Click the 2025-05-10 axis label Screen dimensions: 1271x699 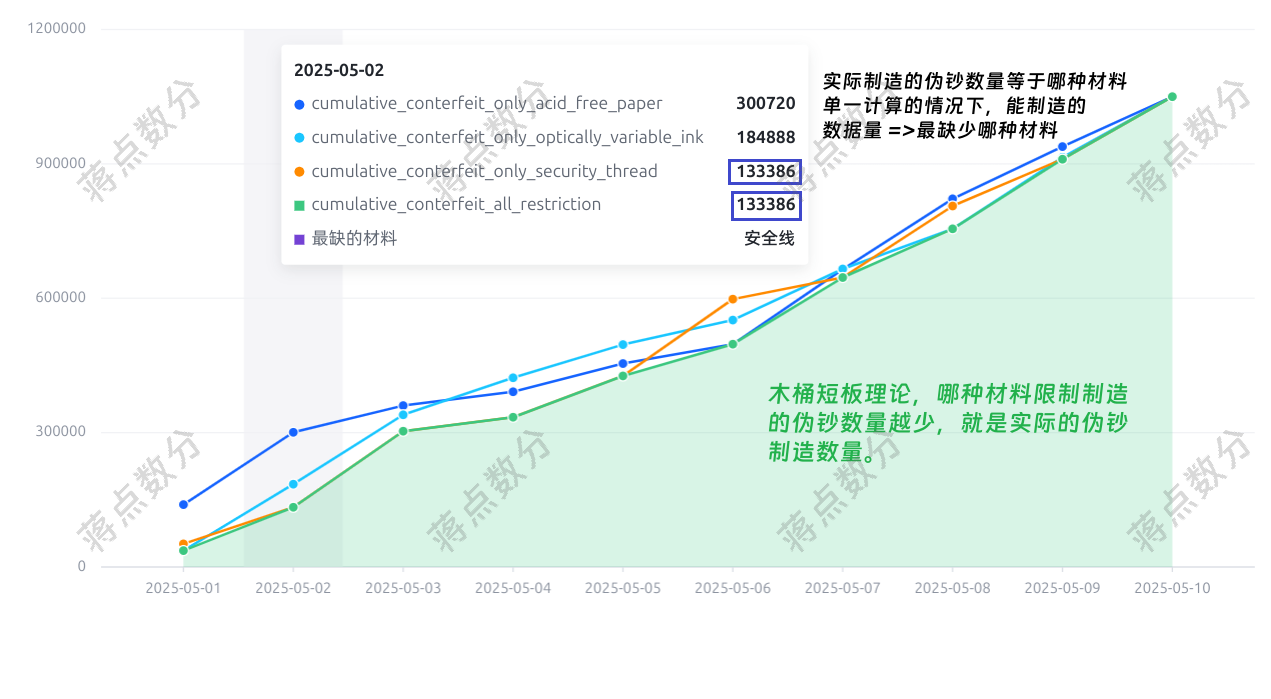1171,588
